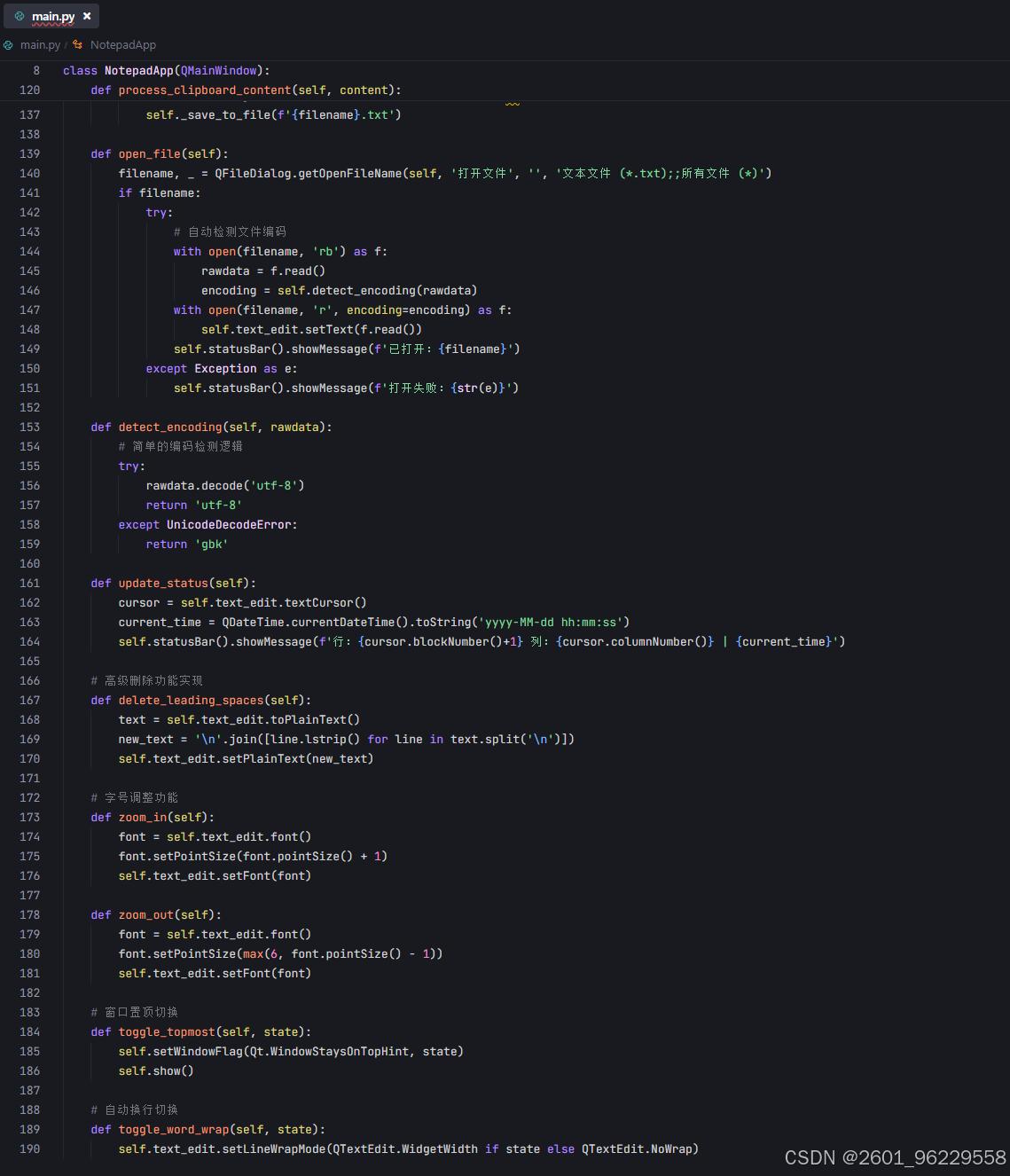Click self.show() on line 186
The width and height of the screenshot is (1010, 1176).
click(x=156, y=1070)
